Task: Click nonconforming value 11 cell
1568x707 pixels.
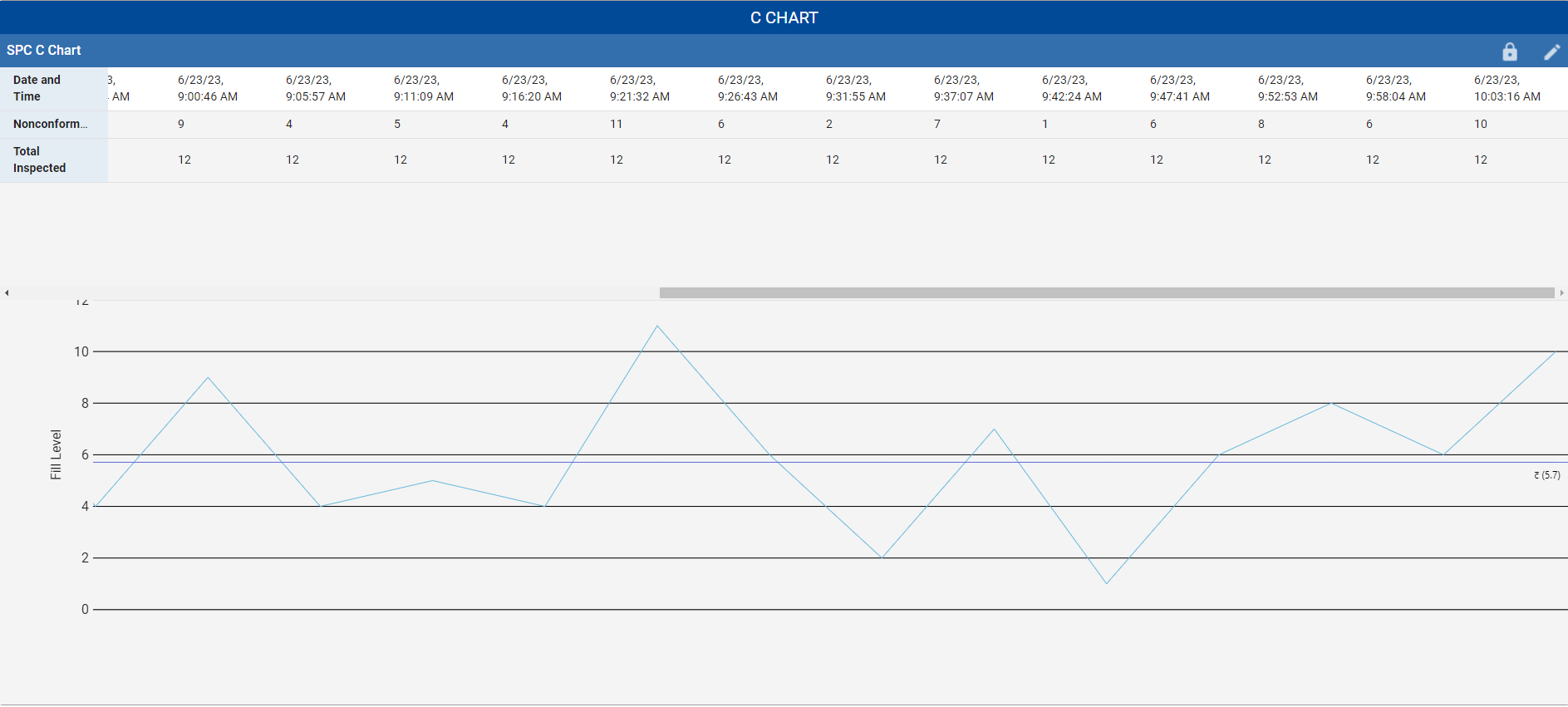Action: point(616,124)
